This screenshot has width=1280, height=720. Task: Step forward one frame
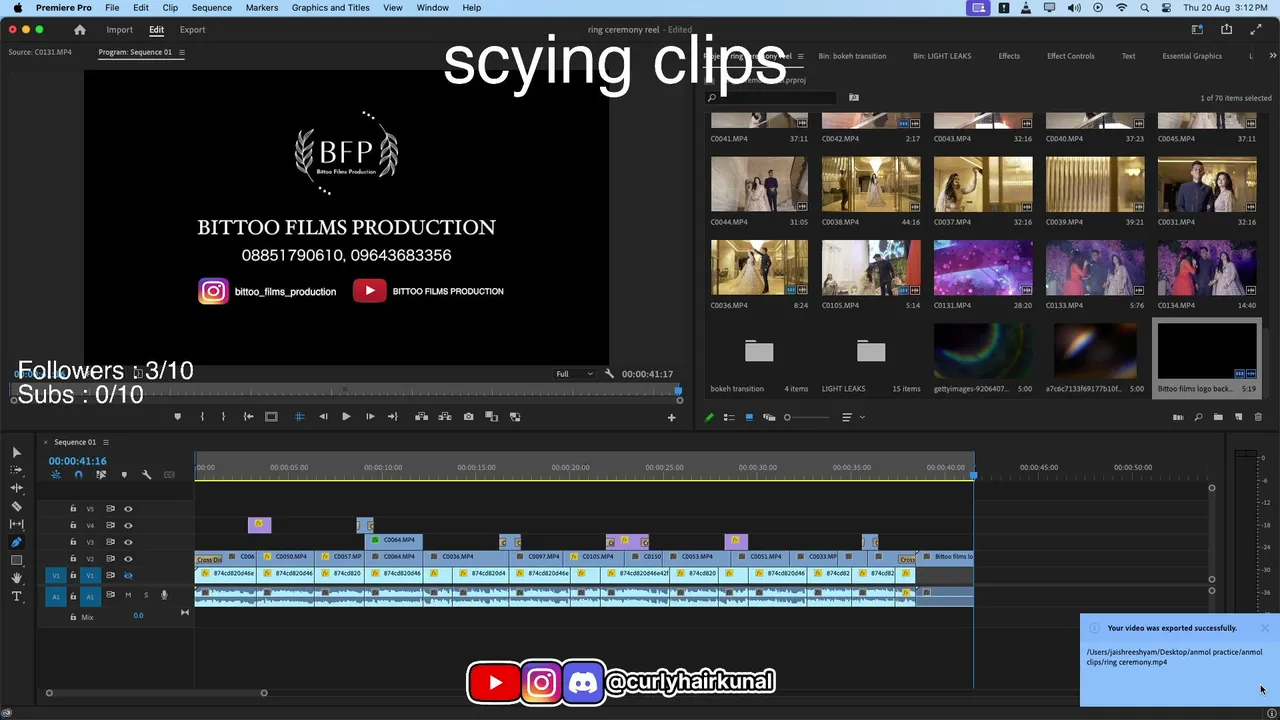click(370, 417)
